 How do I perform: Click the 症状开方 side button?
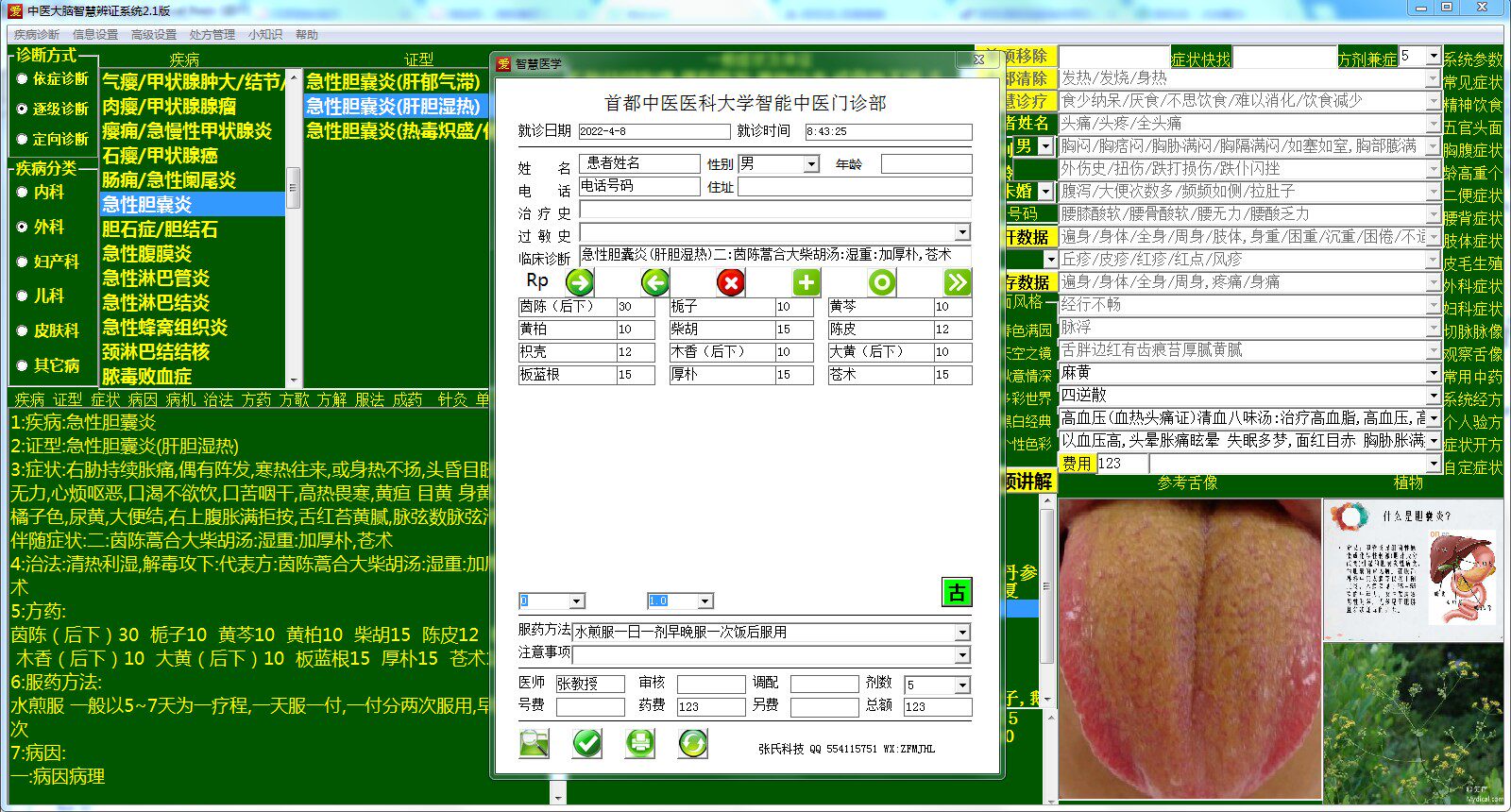(1472, 445)
